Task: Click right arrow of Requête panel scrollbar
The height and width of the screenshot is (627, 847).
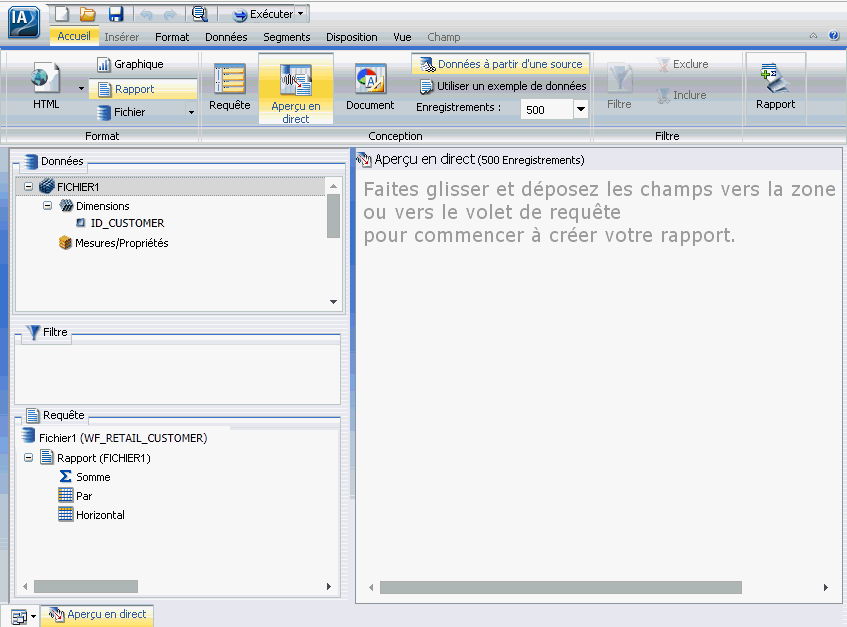Action: (328, 586)
